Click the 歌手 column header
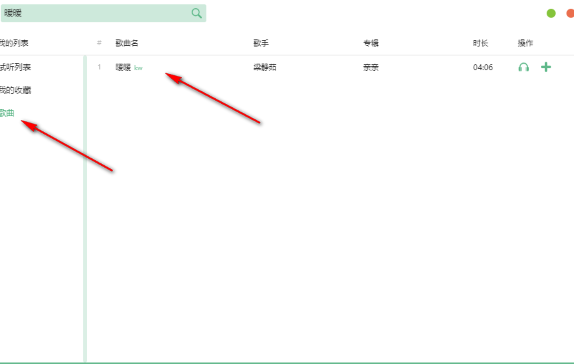574x364 pixels. coord(261,43)
